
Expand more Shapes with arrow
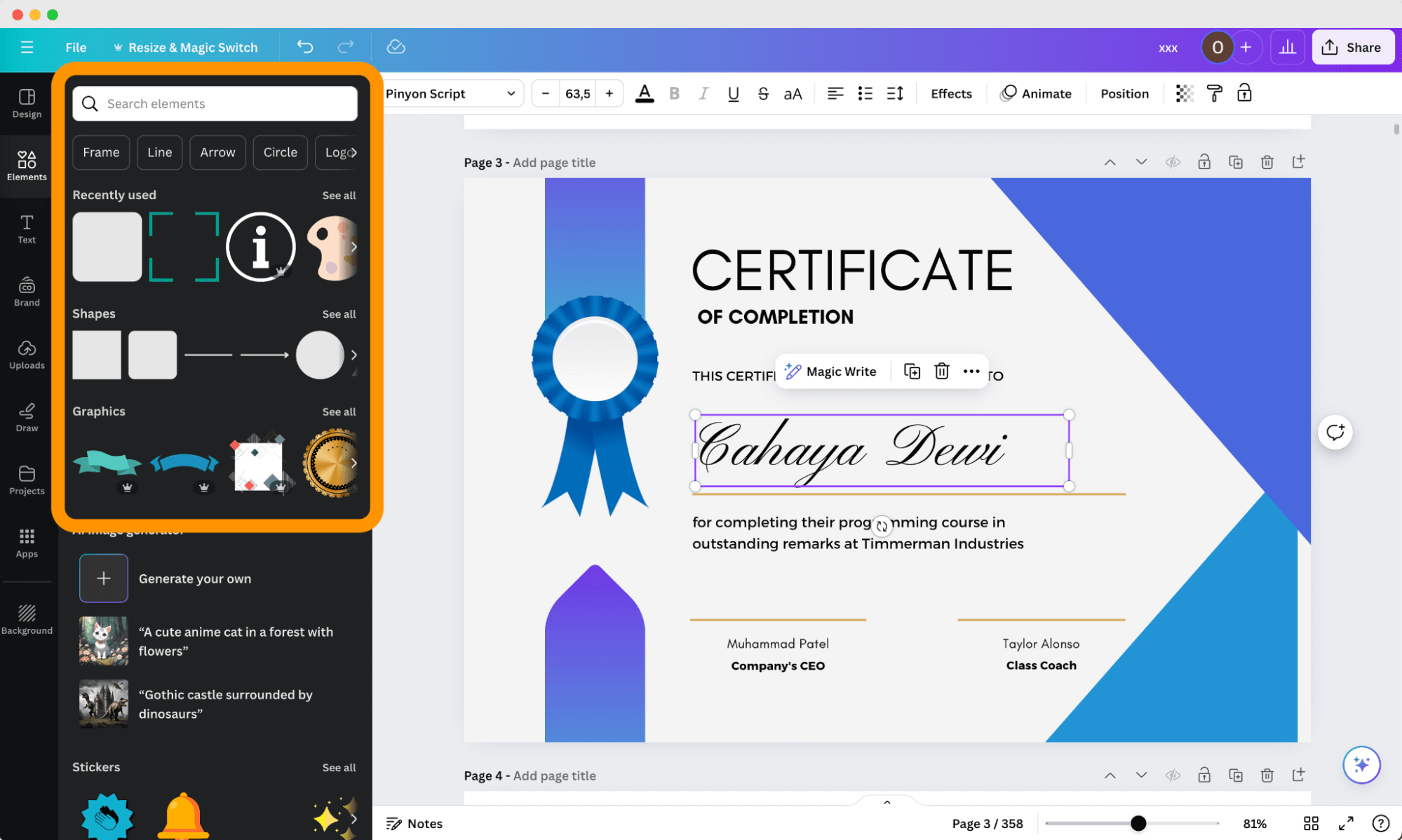tap(353, 355)
